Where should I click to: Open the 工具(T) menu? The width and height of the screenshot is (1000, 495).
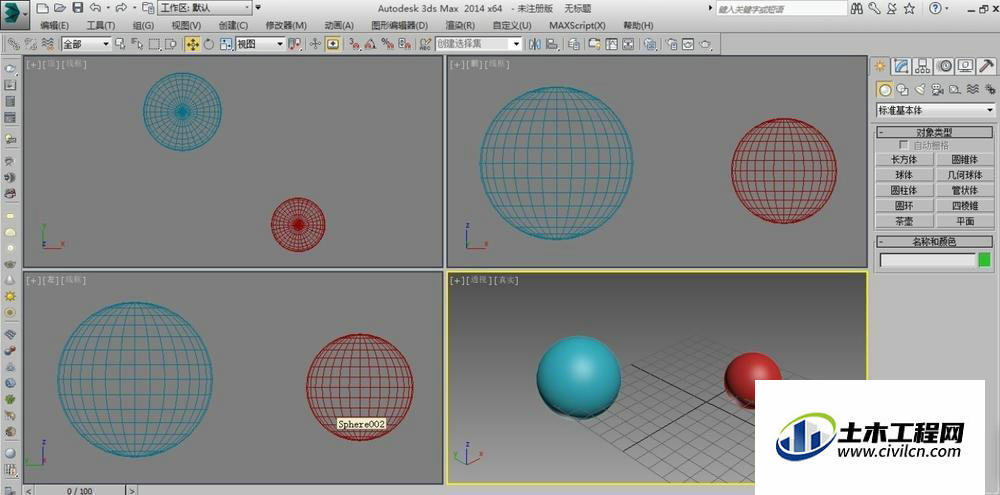[101, 26]
